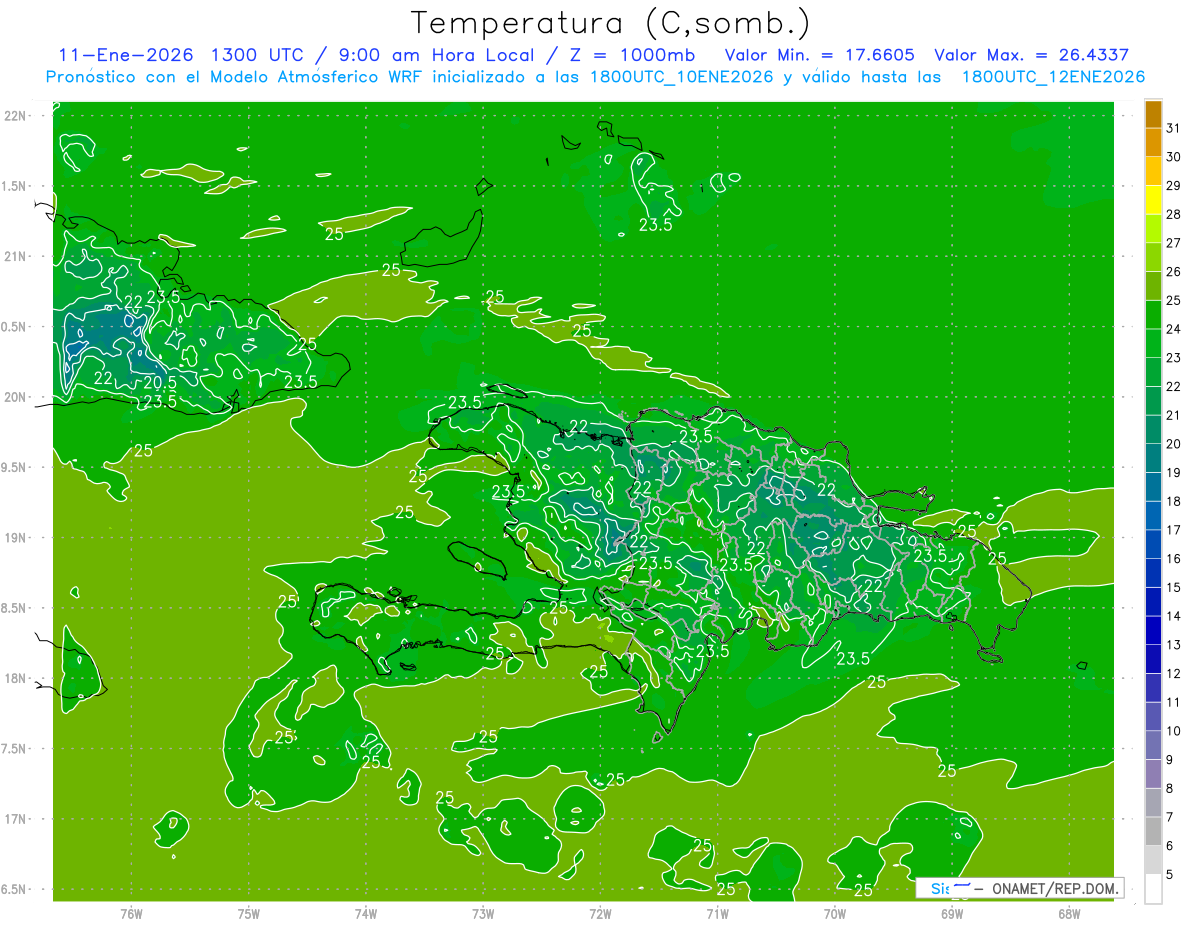Click the "76W" longitude axis label
The width and height of the screenshot is (1200, 927).
tap(131, 914)
